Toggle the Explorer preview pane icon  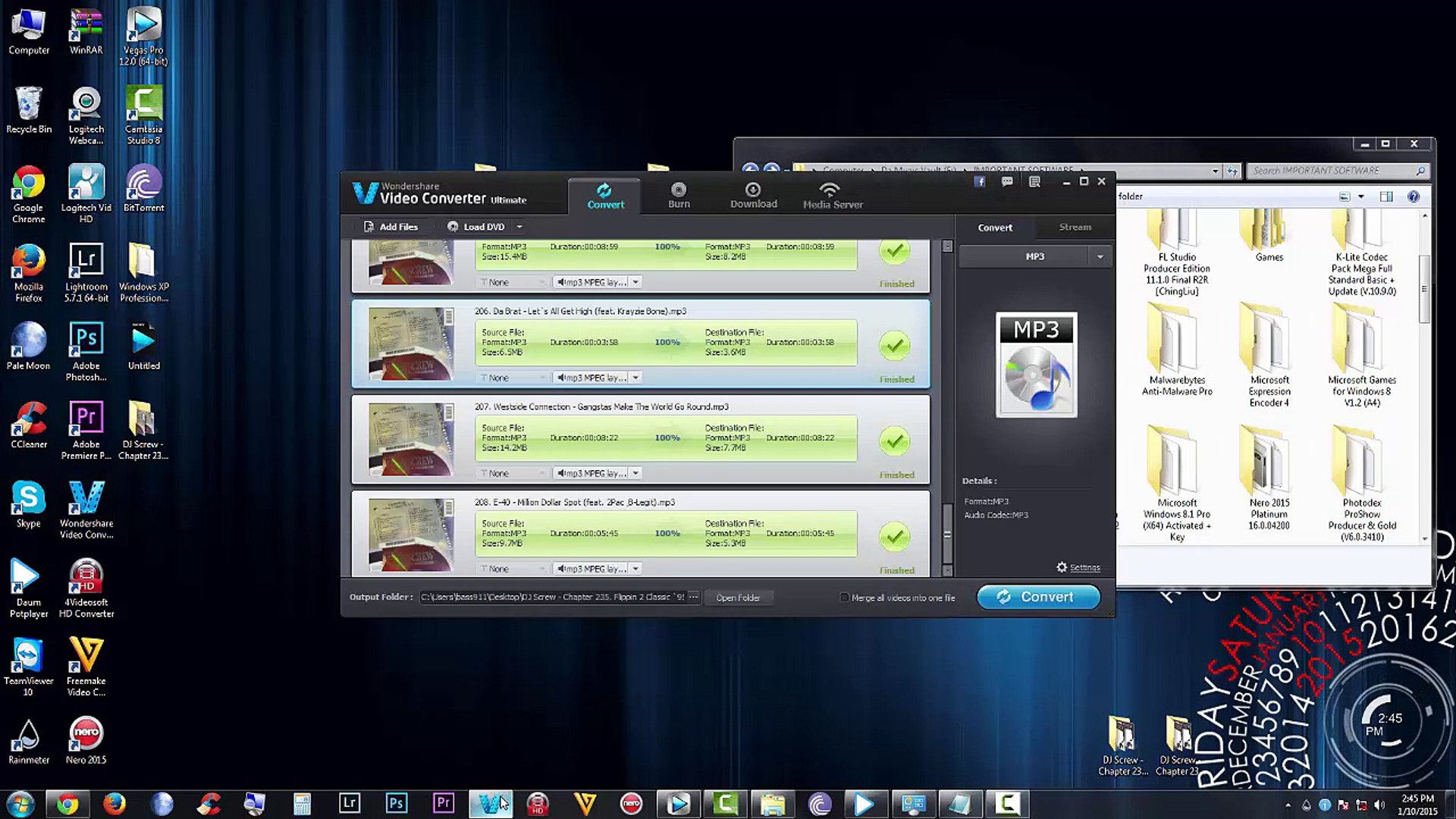(1386, 196)
